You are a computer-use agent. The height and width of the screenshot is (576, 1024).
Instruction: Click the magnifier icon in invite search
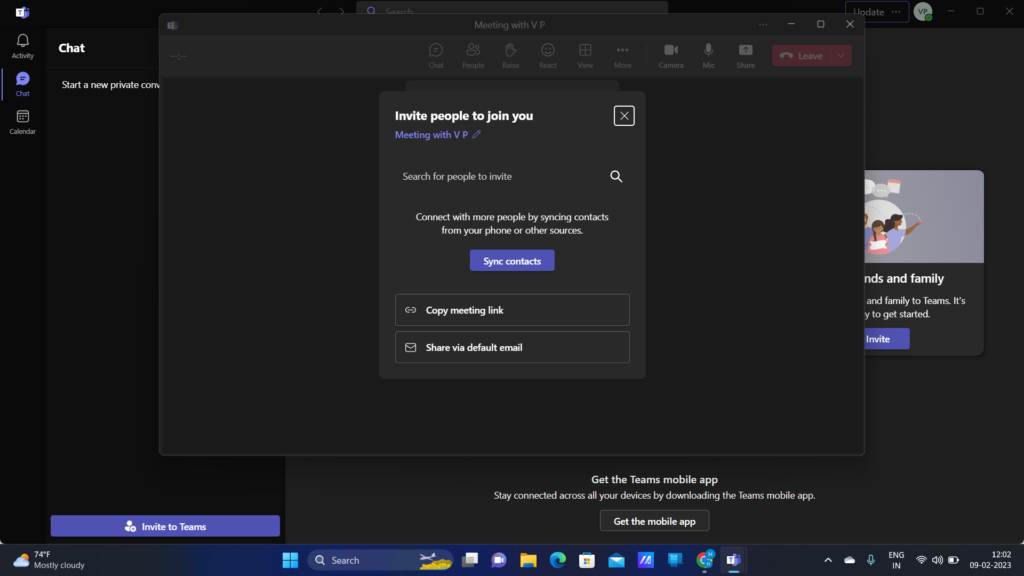pos(616,176)
